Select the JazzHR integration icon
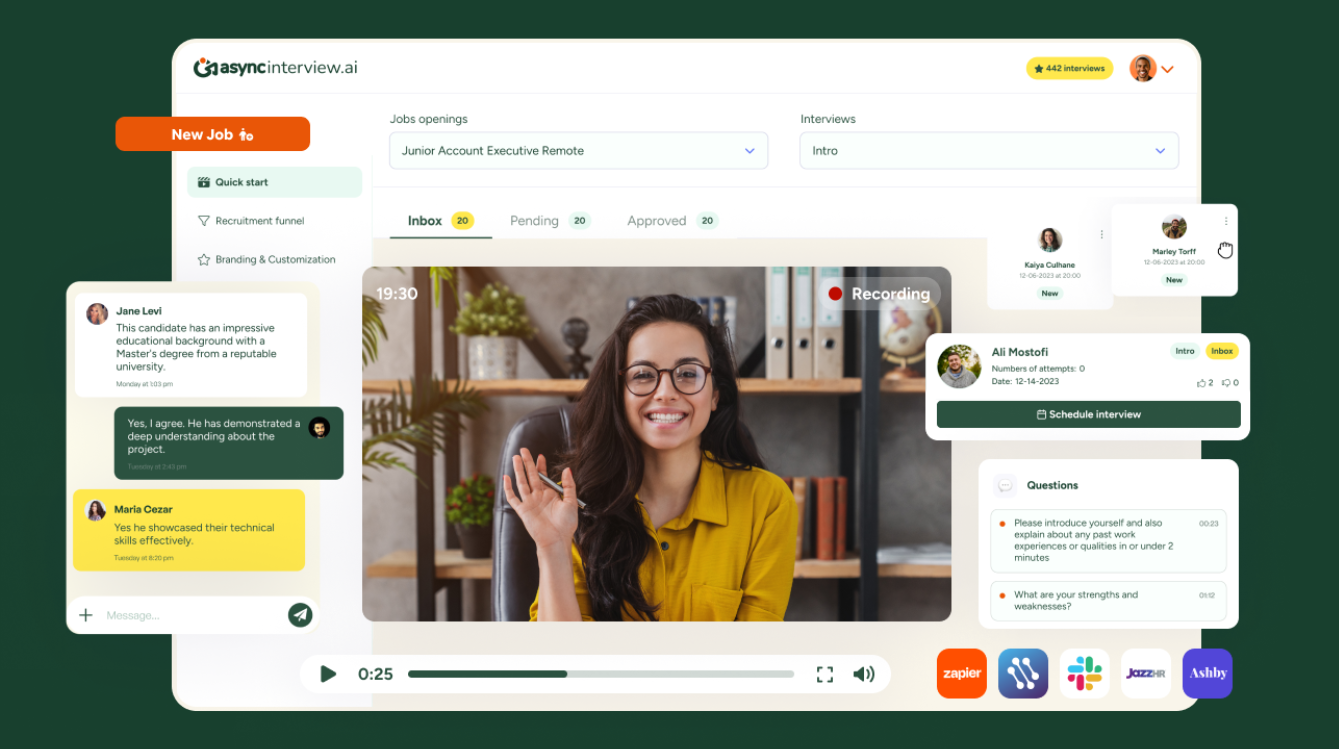Image resolution: width=1339 pixels, height=749 pixels. click(x=1145, y=673)
